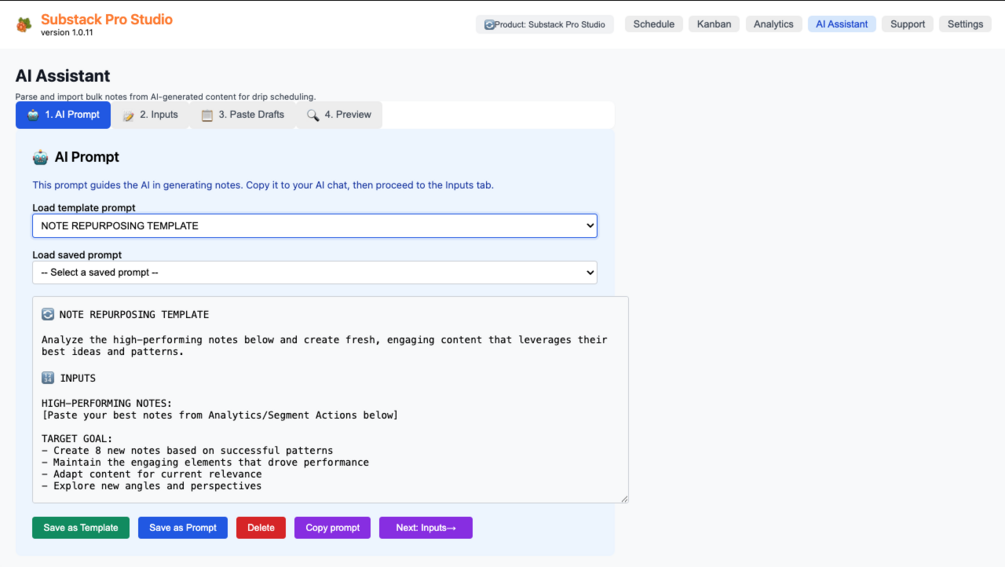Open the Schedule page
Screen dimensions: 1005x567
point(654,24)
